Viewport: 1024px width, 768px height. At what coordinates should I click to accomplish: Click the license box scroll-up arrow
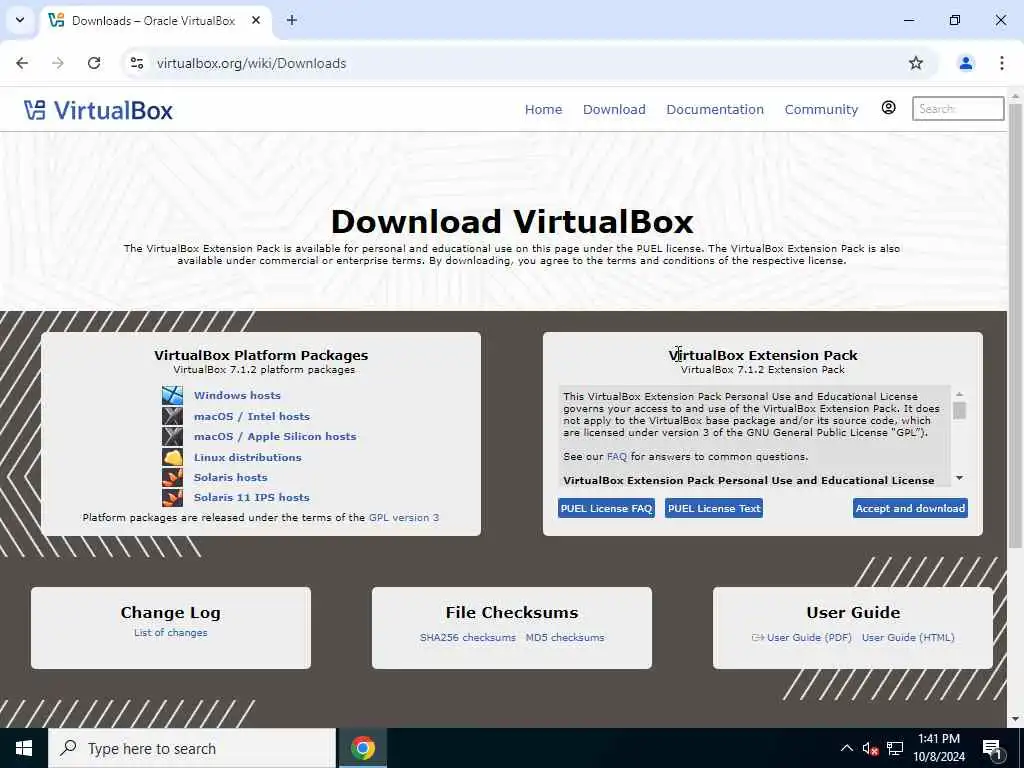959,394
